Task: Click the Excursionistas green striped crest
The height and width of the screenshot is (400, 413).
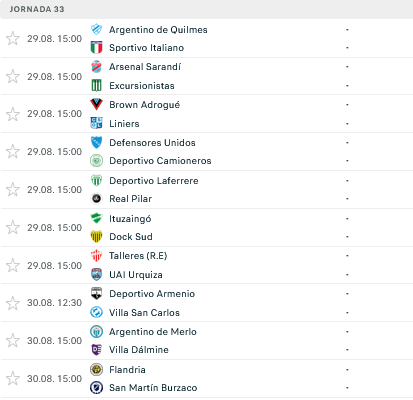Action: tap(96, 85)
